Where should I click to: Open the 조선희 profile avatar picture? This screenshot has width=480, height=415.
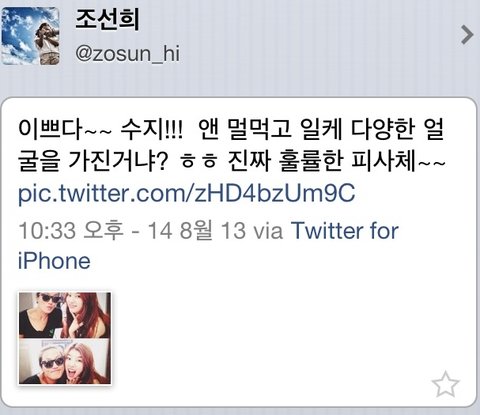30,36
